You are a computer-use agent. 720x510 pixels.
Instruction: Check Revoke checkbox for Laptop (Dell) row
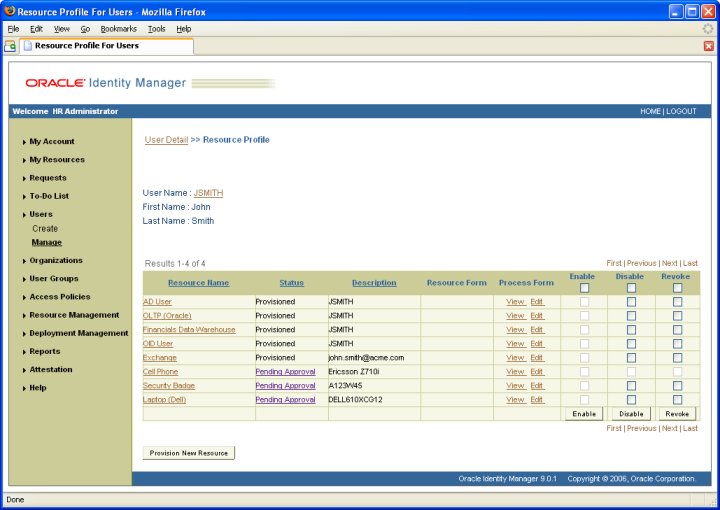(x=677, y=400)
